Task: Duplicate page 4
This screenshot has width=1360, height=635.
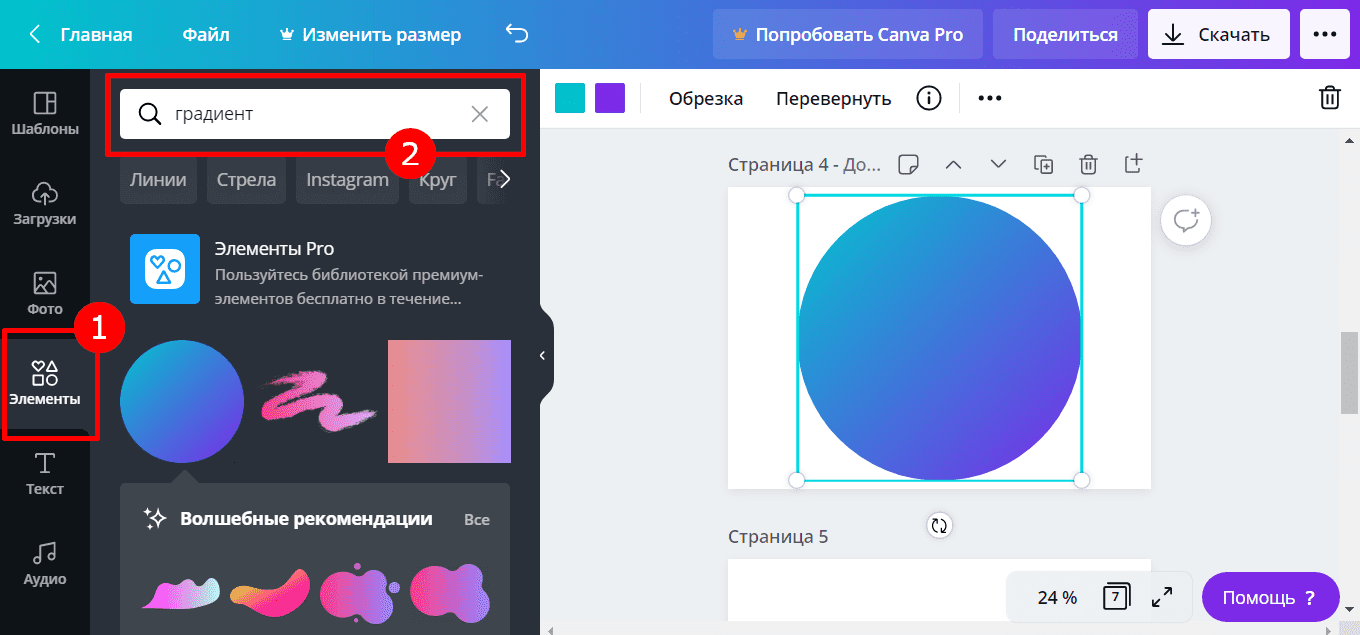Action: (1044, 164)
